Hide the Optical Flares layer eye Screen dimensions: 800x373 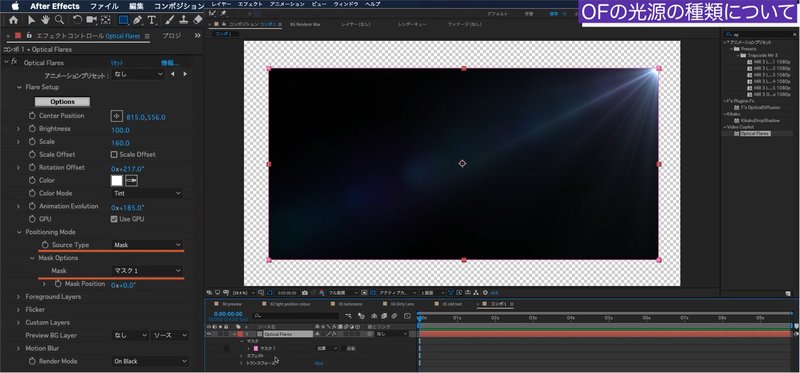point(209,334)
